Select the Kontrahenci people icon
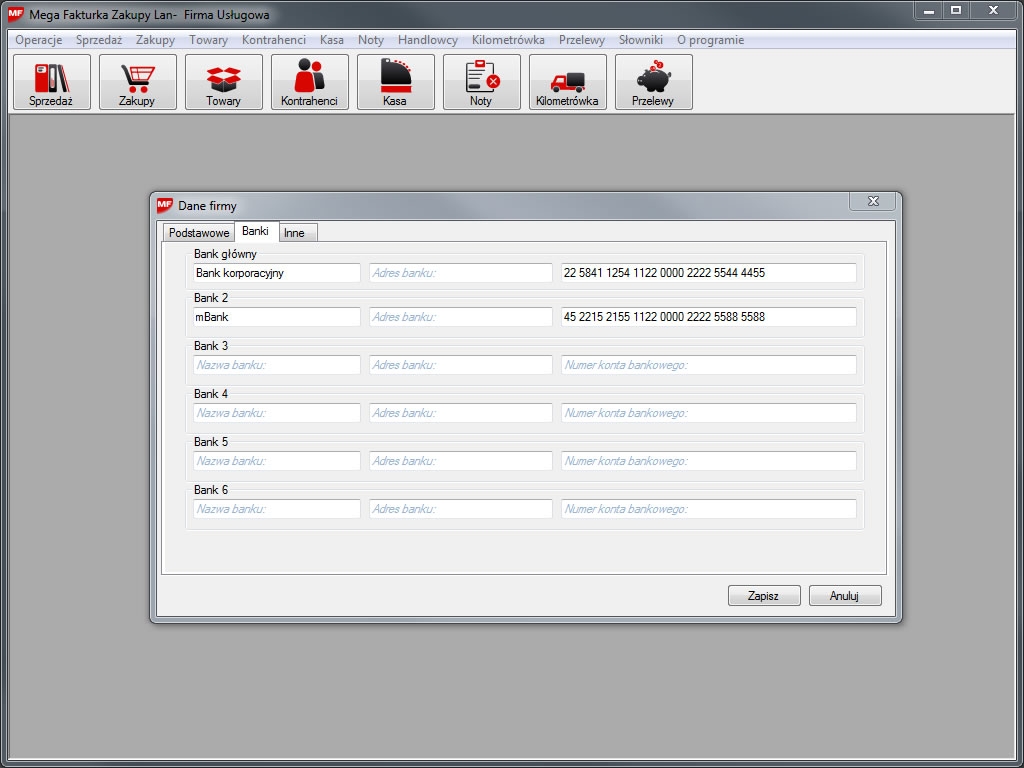 click(x=310, y=82)
